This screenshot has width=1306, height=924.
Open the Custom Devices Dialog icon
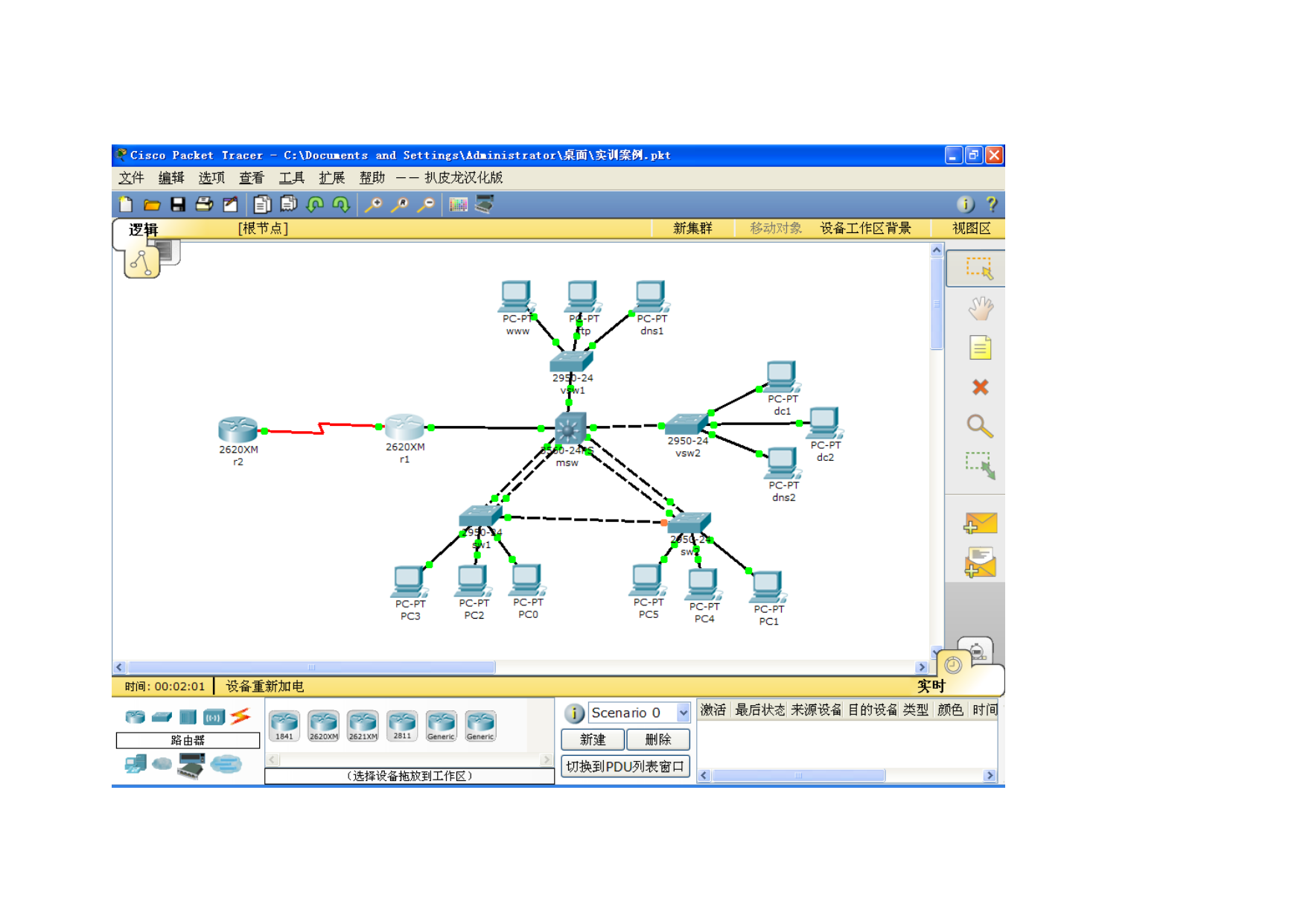coord(484,205)
